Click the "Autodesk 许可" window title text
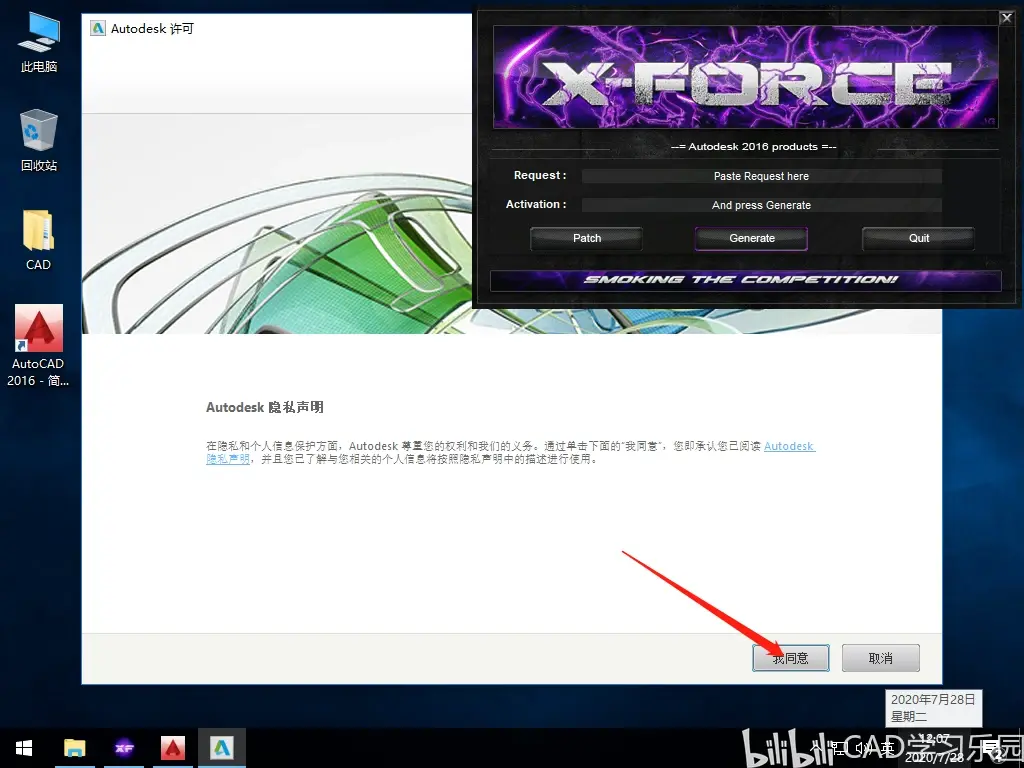Image resolution: width=1024 pixels, height=768 pixels. (152, 29)
